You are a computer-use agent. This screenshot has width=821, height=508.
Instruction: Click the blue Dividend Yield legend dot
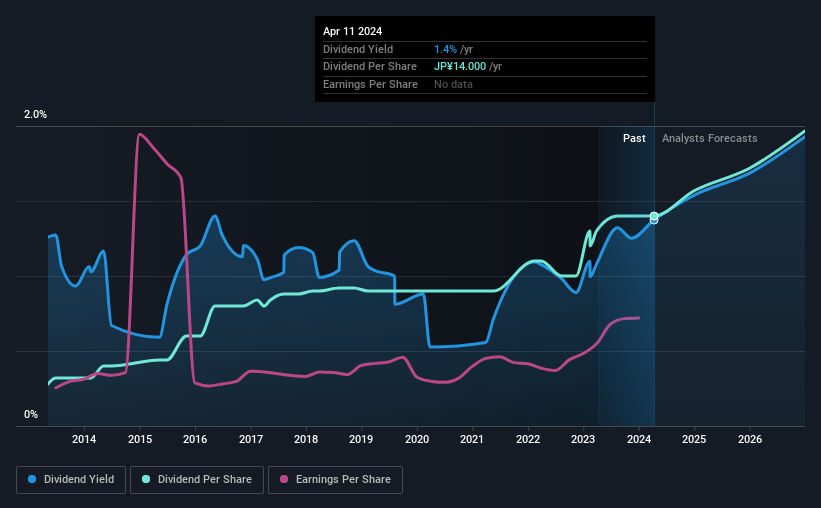(x=32, y=479)
